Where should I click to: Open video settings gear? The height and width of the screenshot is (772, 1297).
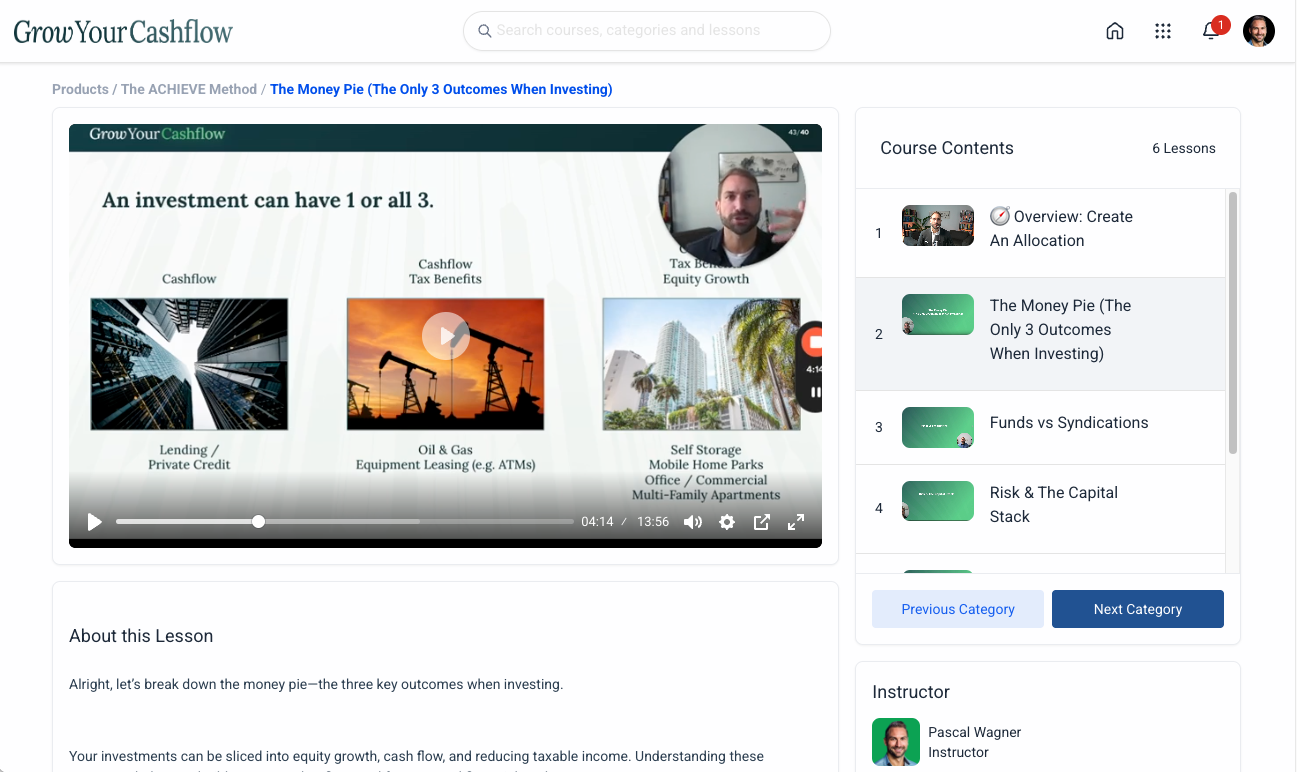point(727,522)
